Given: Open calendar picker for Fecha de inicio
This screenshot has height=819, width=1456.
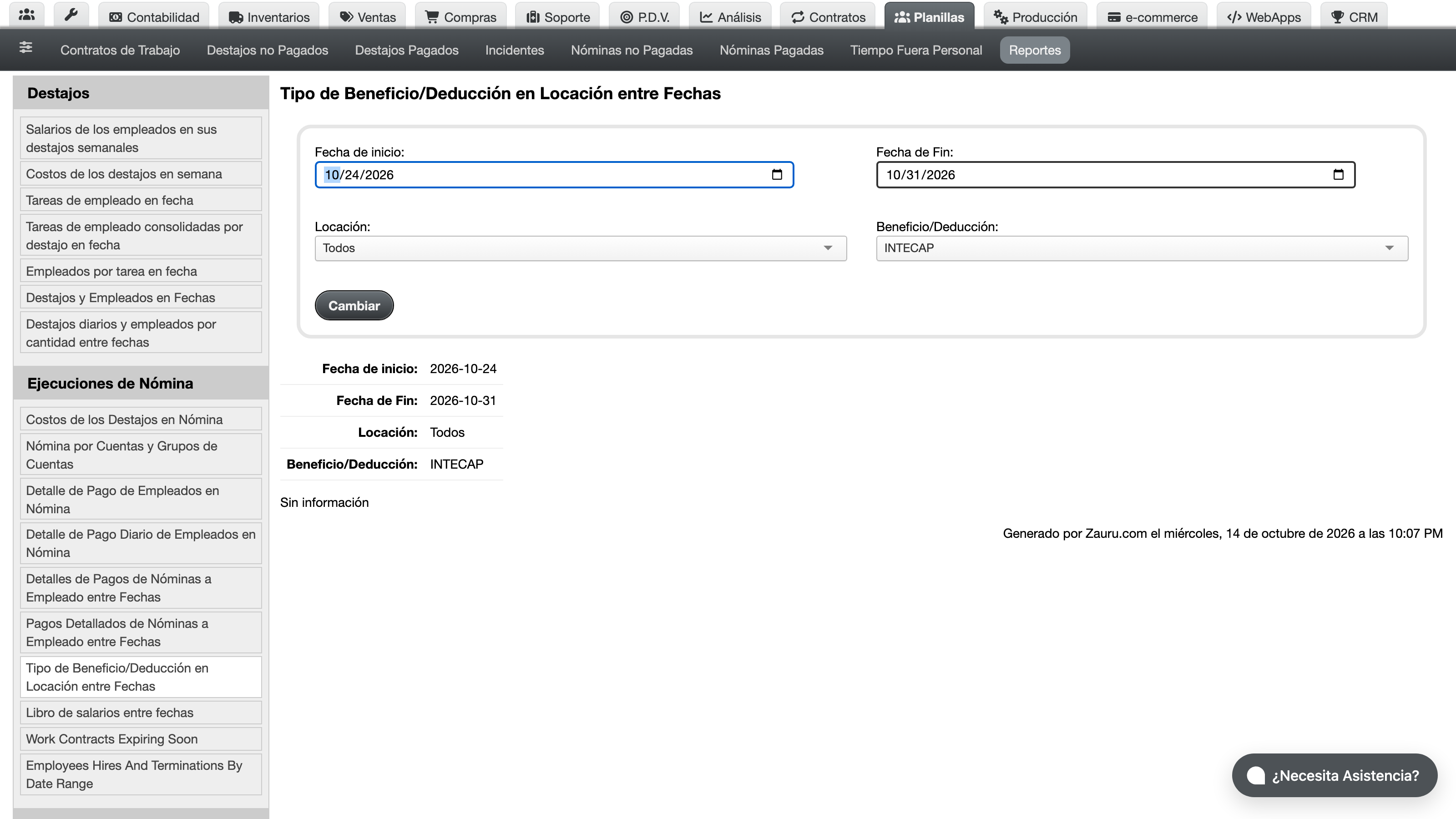Looking at the screenshot, I should click(x=777, y=175).
